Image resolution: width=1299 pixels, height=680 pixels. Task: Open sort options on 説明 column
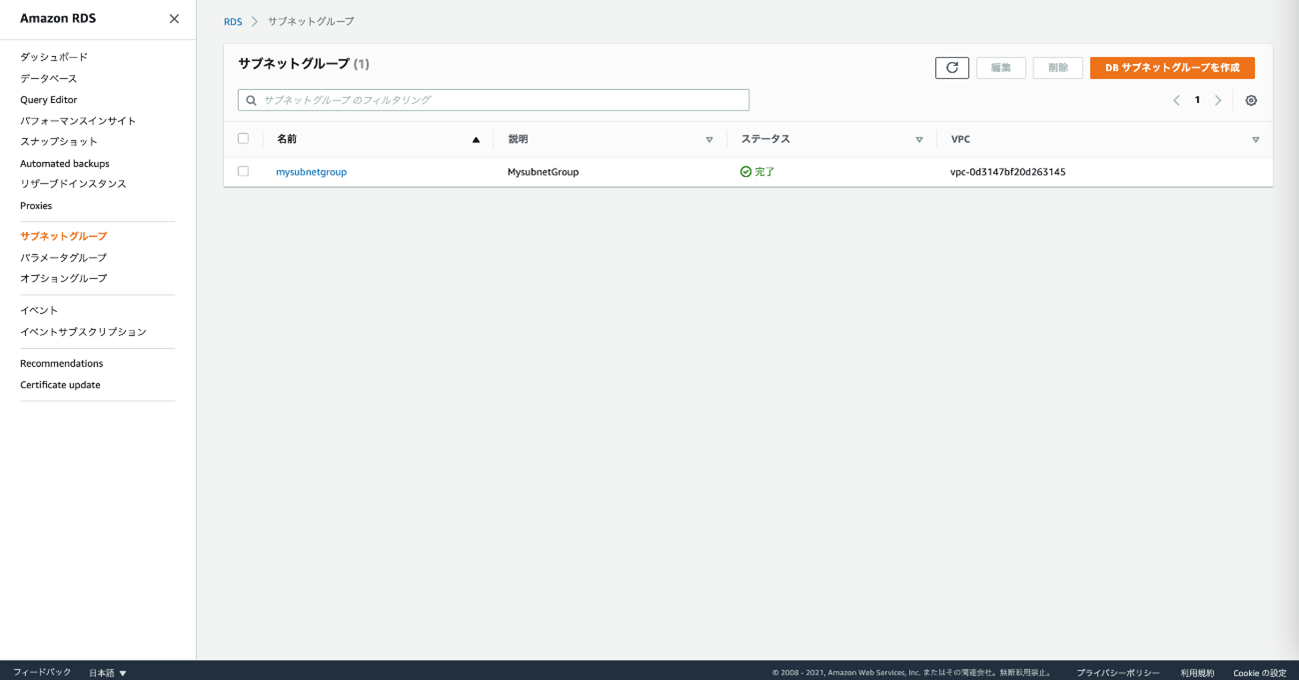tap(709, 140)
